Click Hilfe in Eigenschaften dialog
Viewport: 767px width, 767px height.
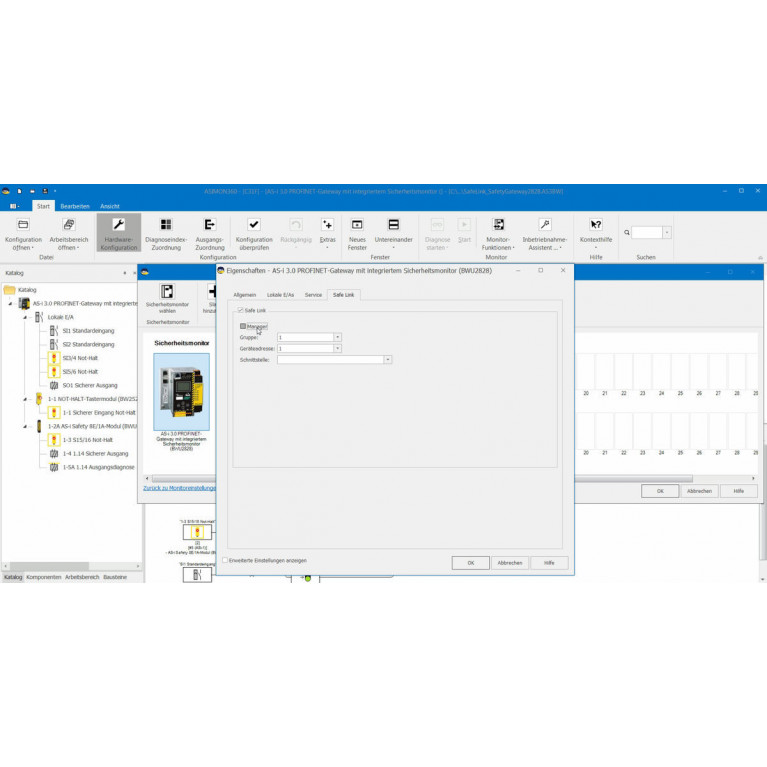pyautogui.click(x=549, y=563)
